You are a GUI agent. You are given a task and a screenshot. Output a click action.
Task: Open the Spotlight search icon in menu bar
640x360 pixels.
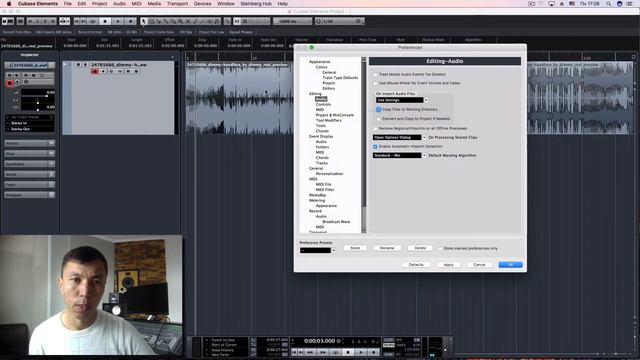pos(608,4)
